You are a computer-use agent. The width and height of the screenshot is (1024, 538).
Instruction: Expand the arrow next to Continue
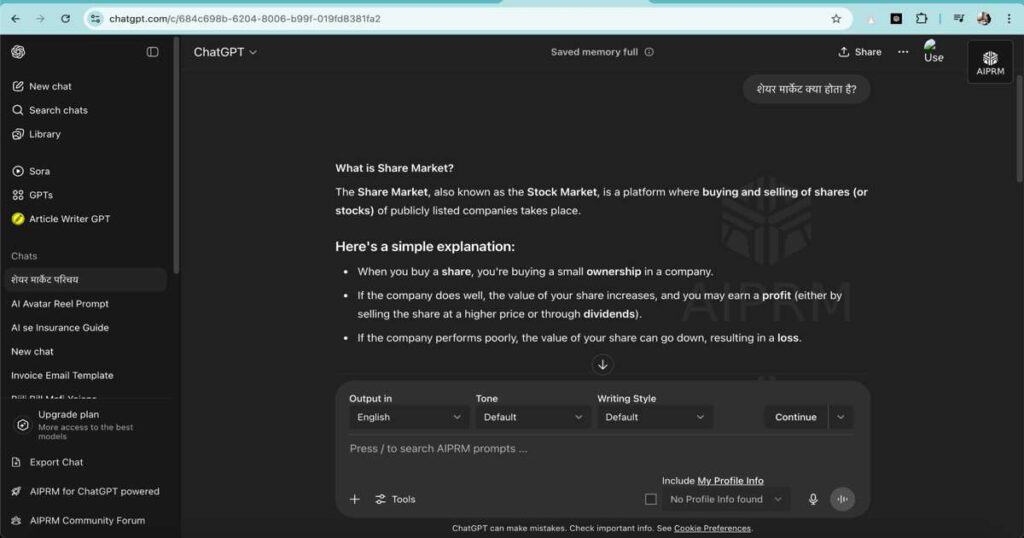click(840, 417)
